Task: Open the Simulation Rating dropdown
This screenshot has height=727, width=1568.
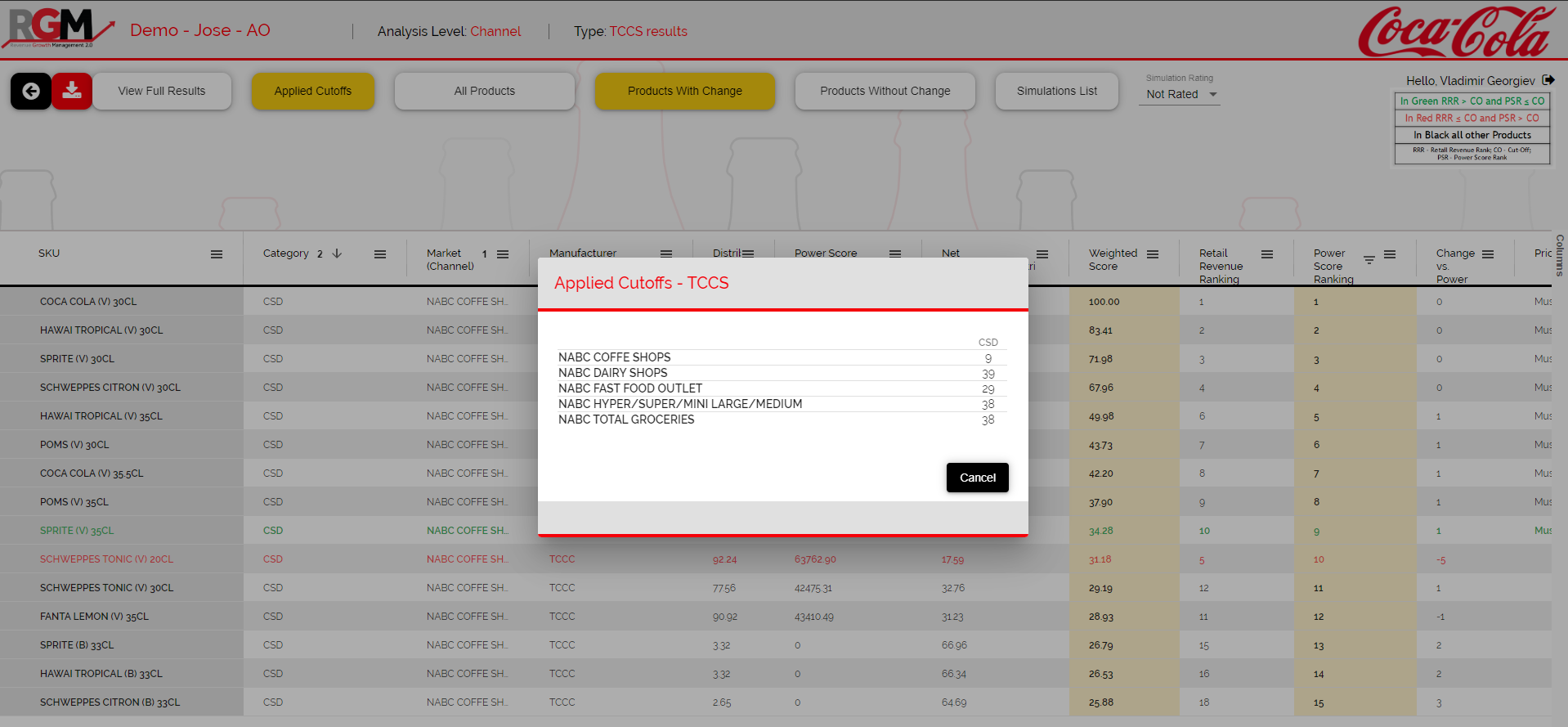Action: pyautogui.click(x=1181, y=95)
